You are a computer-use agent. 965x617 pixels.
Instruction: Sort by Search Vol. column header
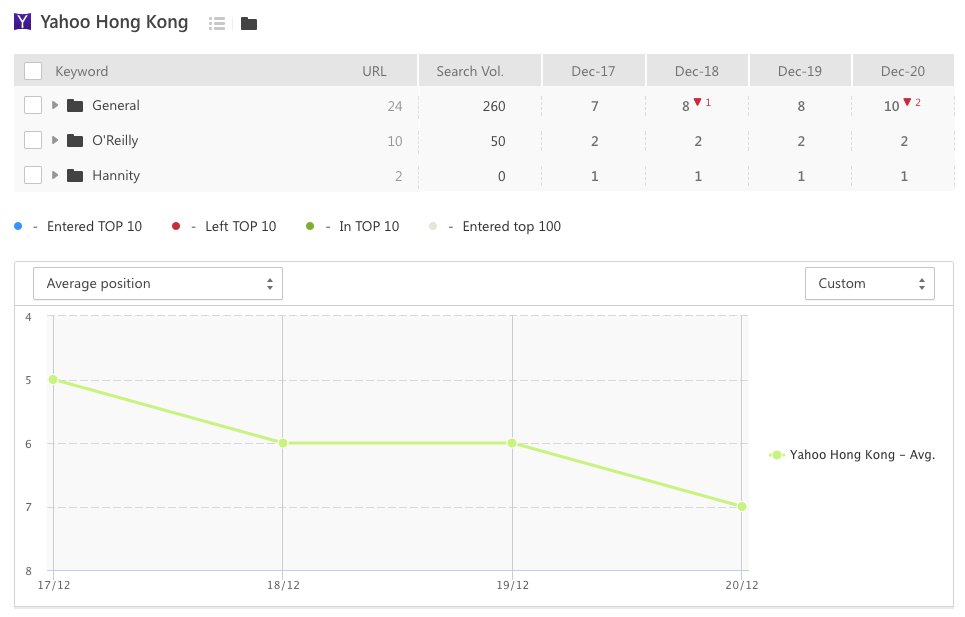pos(470,71)
